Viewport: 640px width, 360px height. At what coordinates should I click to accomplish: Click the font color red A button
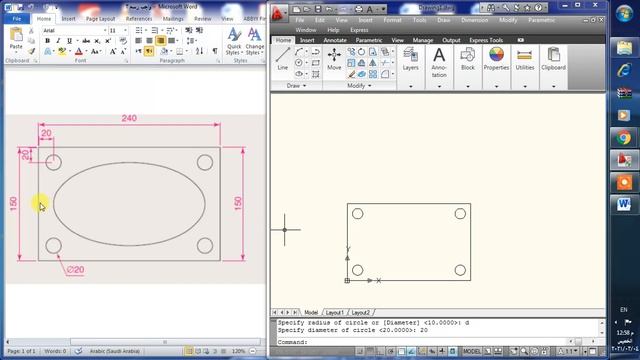(79, 52)
